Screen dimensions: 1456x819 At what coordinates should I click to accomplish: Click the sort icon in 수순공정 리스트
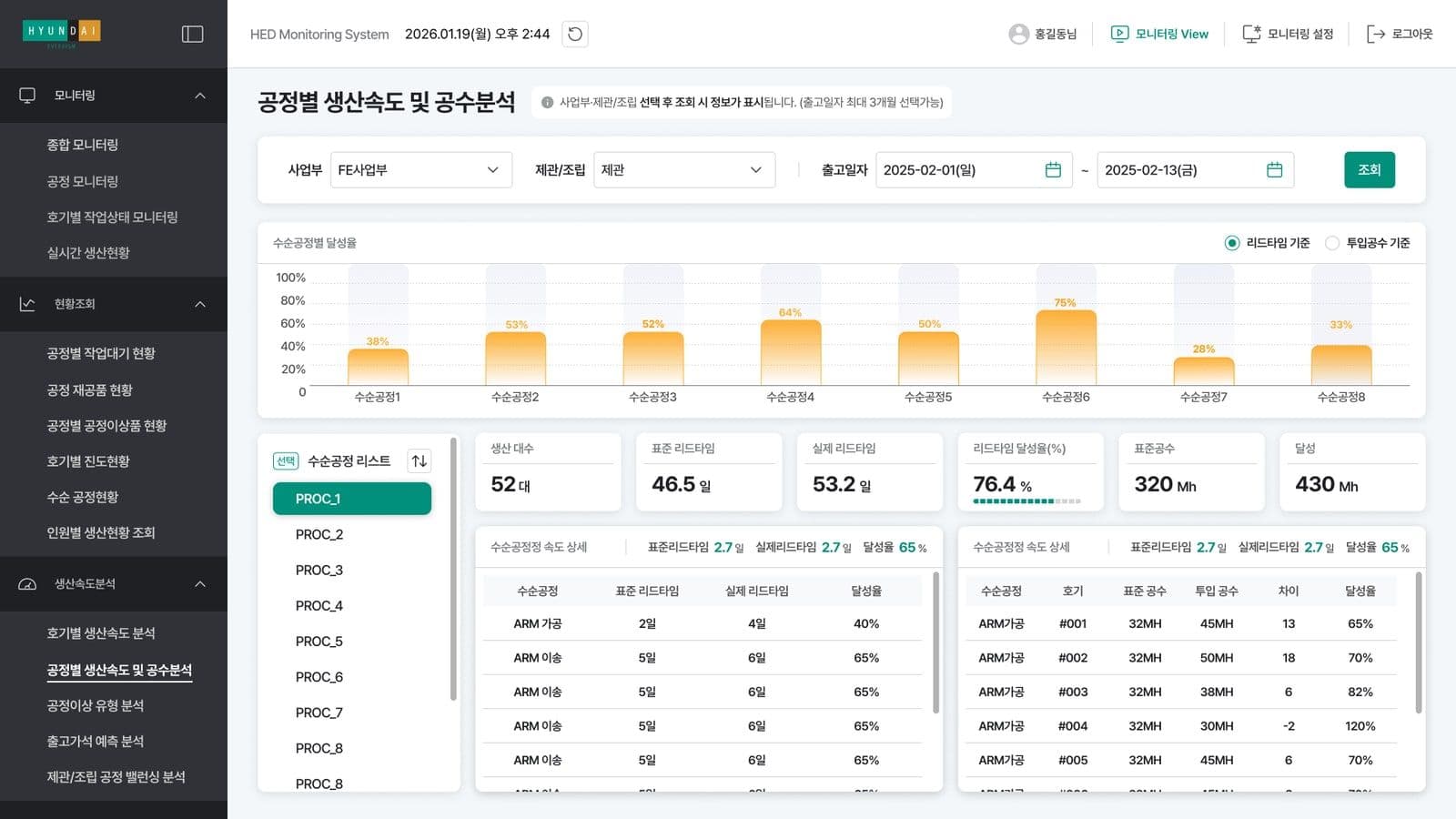(x=420, y=460)
